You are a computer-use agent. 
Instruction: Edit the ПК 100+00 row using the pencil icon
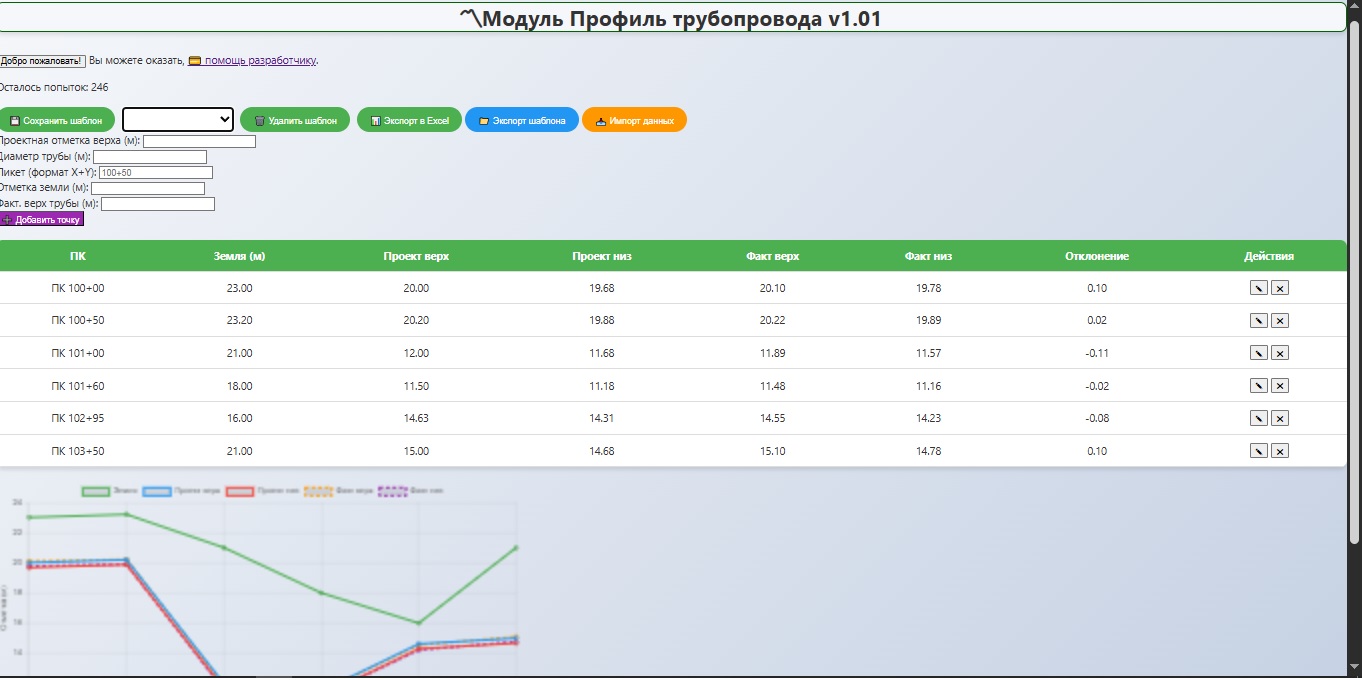pos(1258,288)
